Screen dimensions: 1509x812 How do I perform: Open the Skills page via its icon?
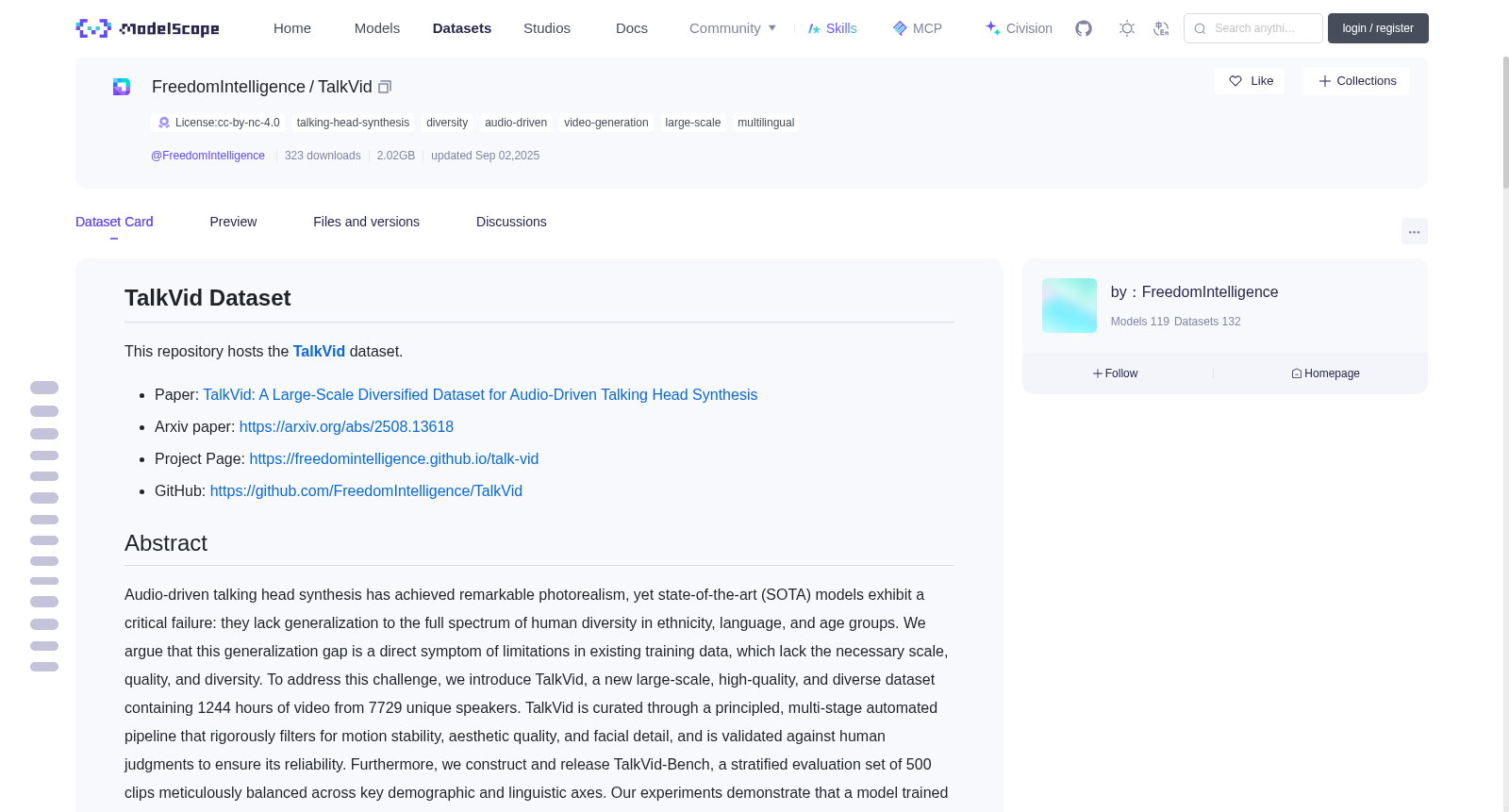[814, 28]
